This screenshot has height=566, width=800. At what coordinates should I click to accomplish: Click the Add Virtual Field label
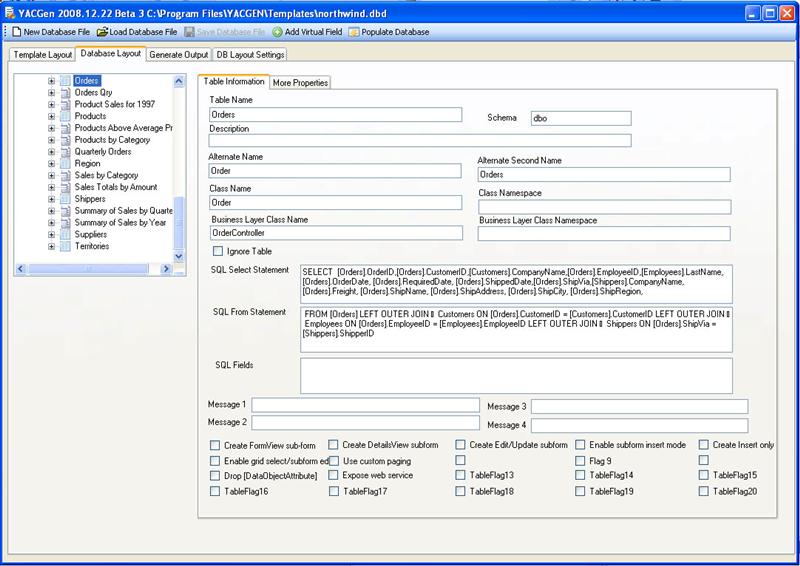[313, 32]
